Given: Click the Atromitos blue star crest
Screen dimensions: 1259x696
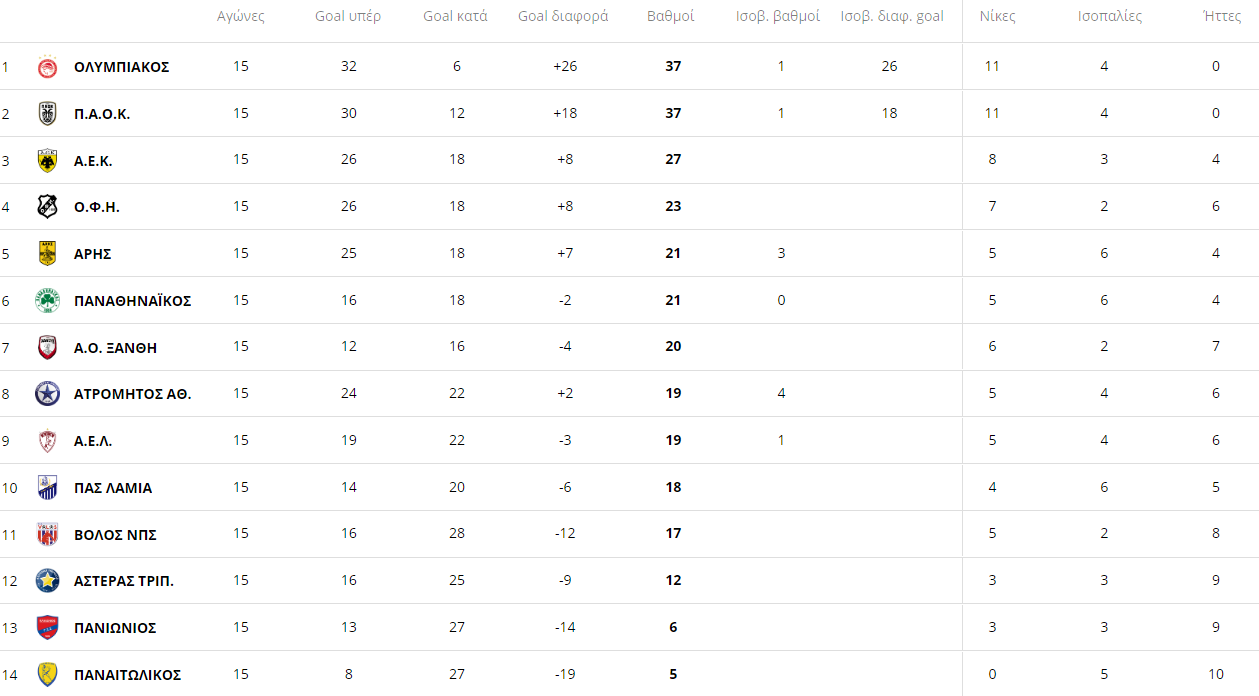Looking at the screenshot, I should click(x=47, y=394).
